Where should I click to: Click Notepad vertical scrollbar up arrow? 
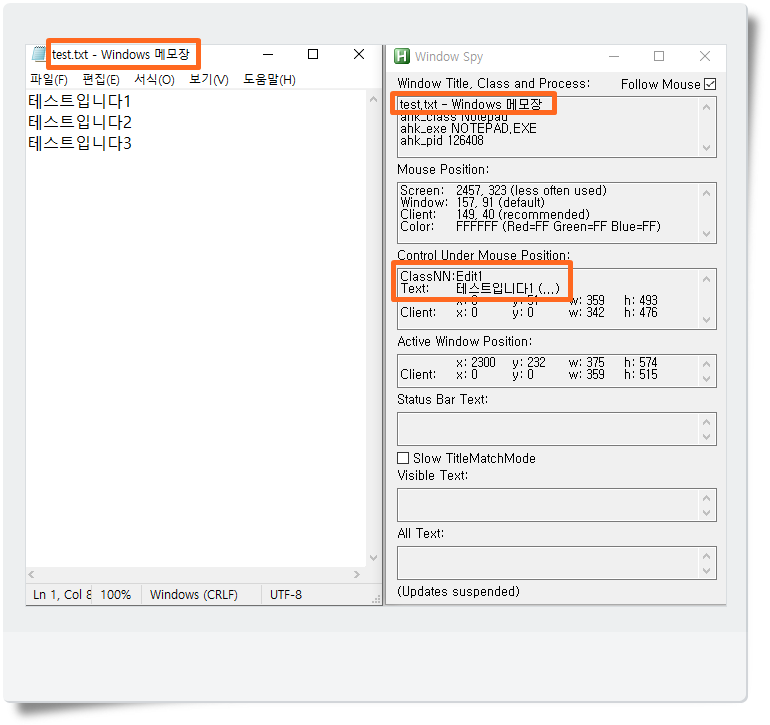(373, 99)
